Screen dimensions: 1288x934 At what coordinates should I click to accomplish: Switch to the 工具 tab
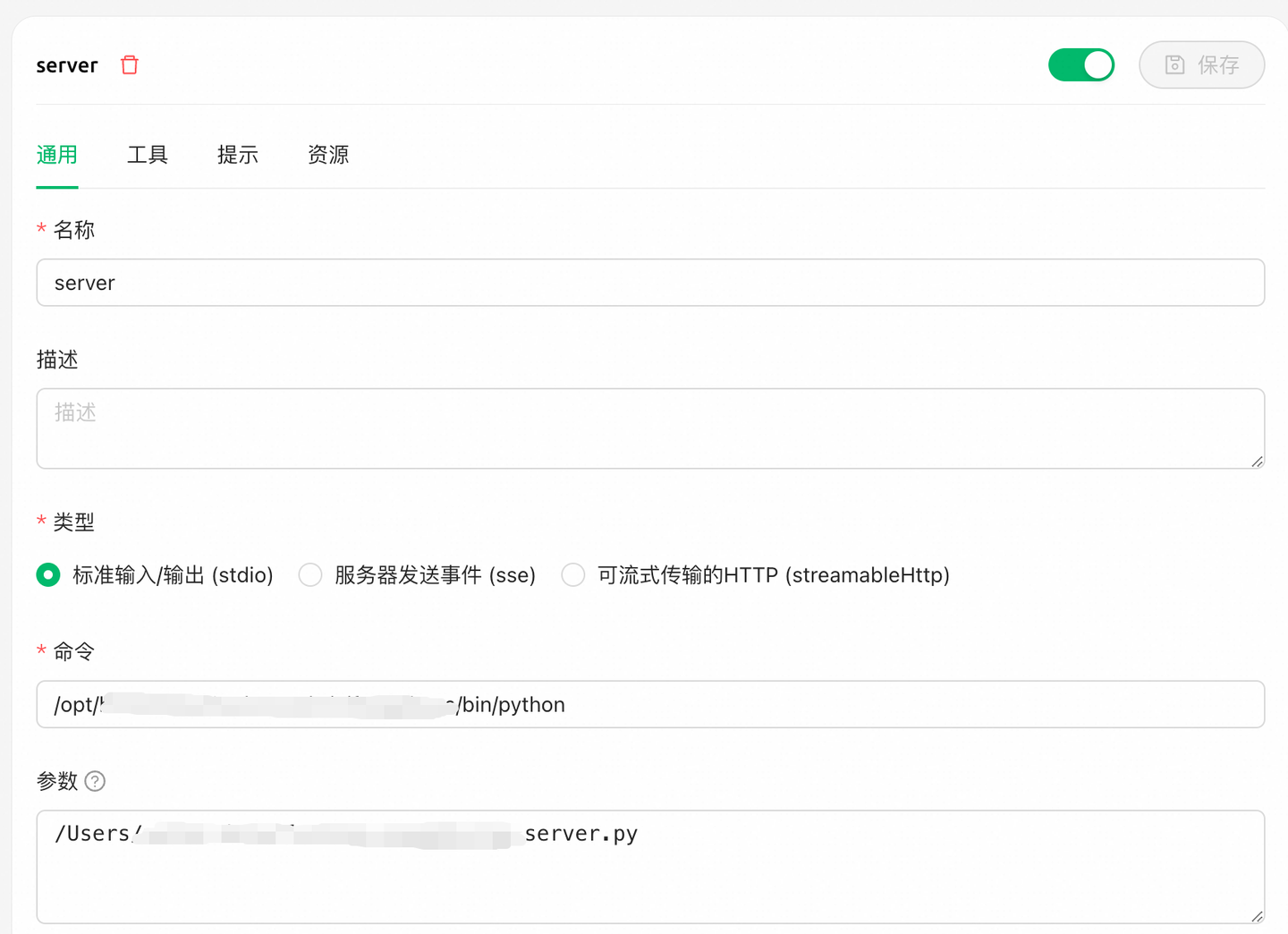coord(148,154)
